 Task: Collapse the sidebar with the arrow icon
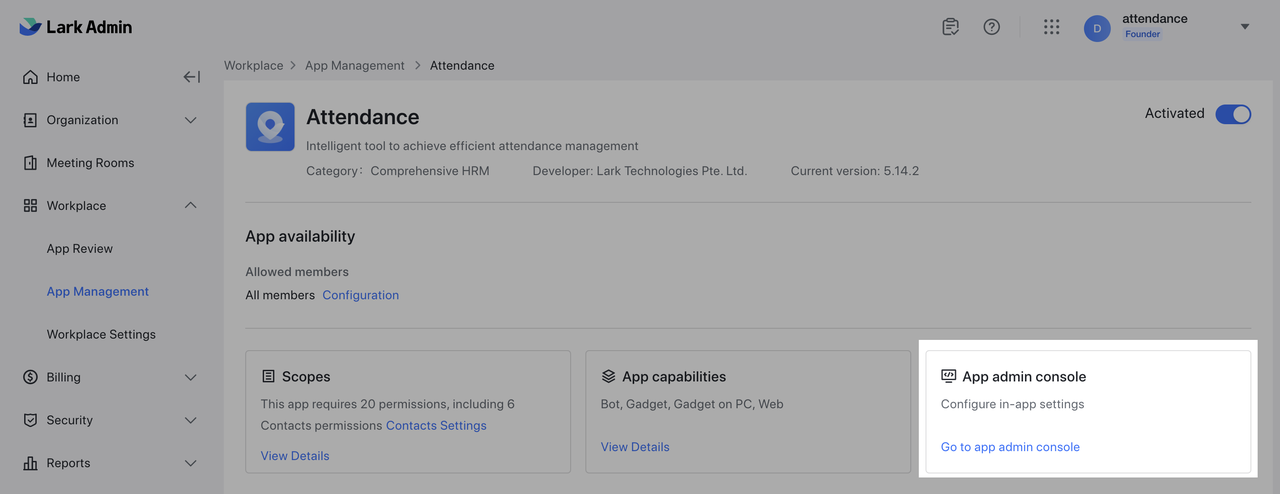191,77
